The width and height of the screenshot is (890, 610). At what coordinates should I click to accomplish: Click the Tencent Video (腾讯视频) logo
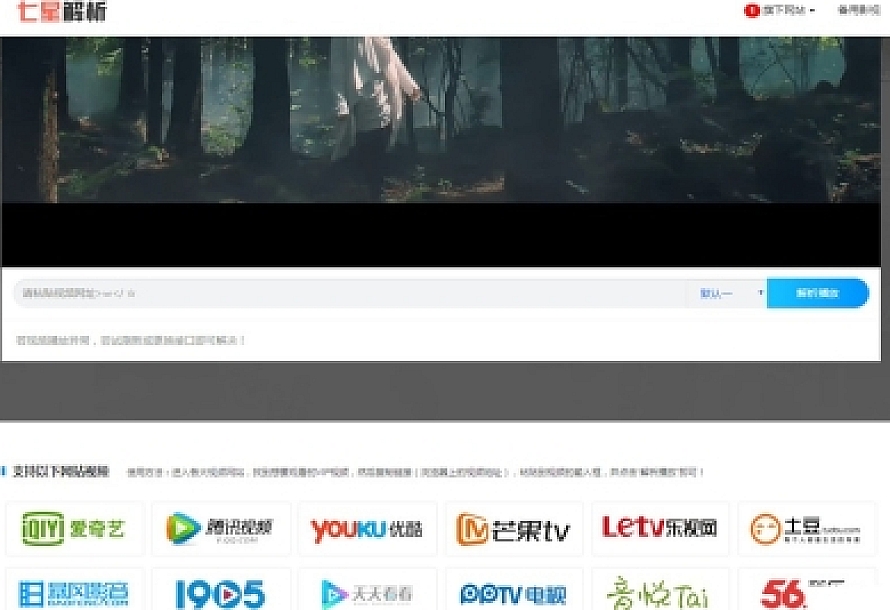[221, 529]
